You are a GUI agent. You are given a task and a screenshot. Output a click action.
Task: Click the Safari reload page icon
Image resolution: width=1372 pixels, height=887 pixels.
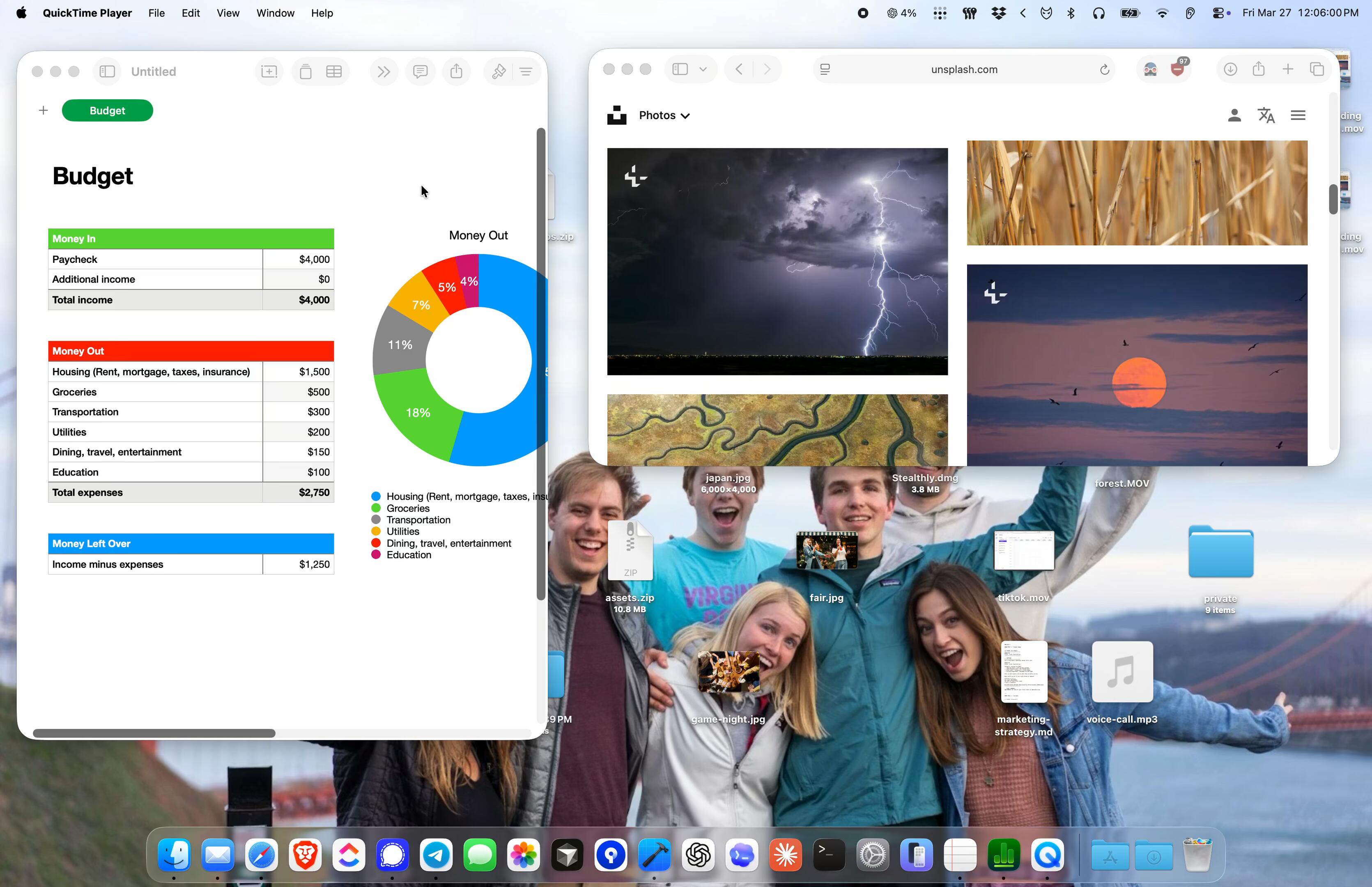coord(1104,70)
